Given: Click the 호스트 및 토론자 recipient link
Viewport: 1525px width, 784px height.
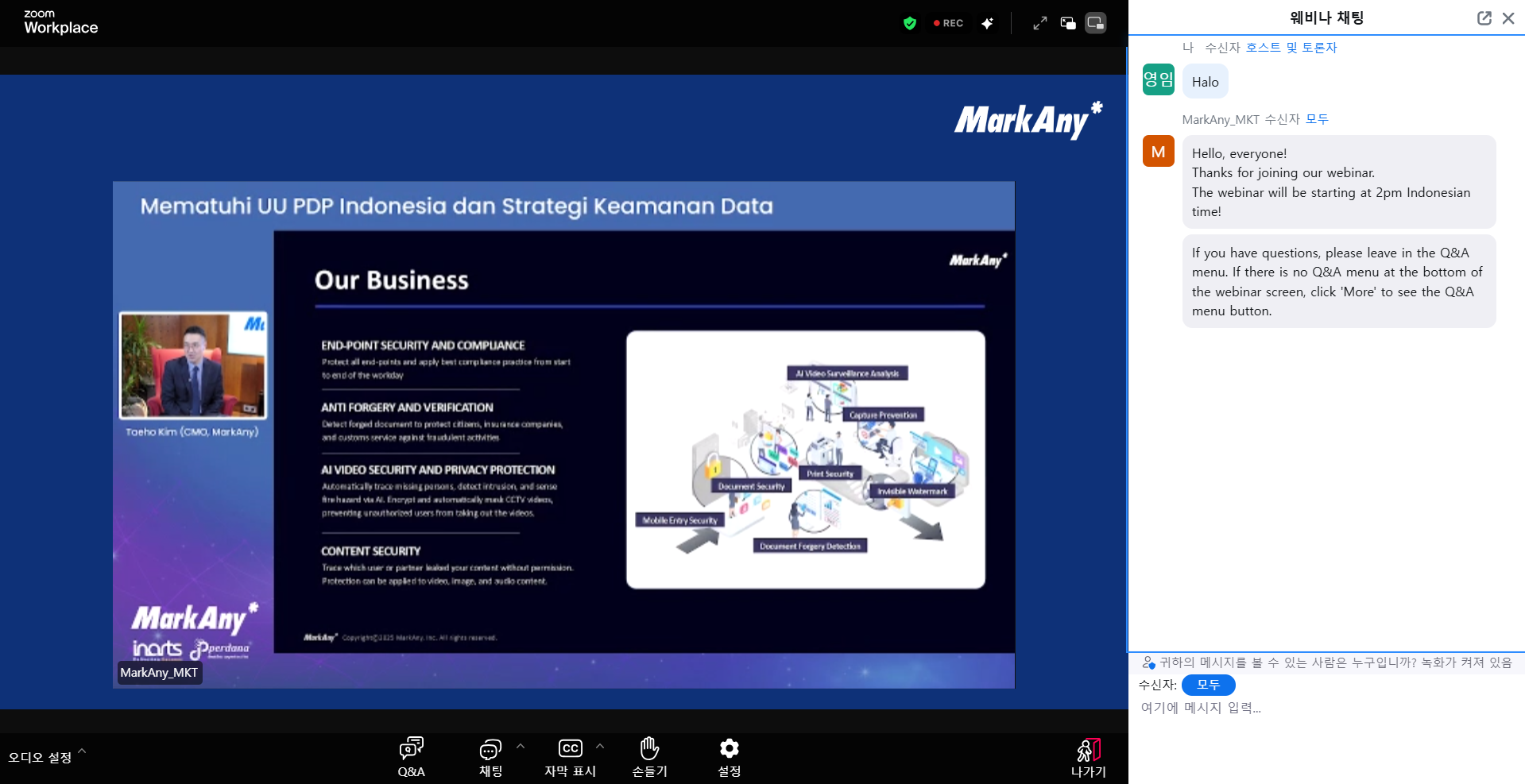Looking at the screenshot, I should tap(1291, 48).
